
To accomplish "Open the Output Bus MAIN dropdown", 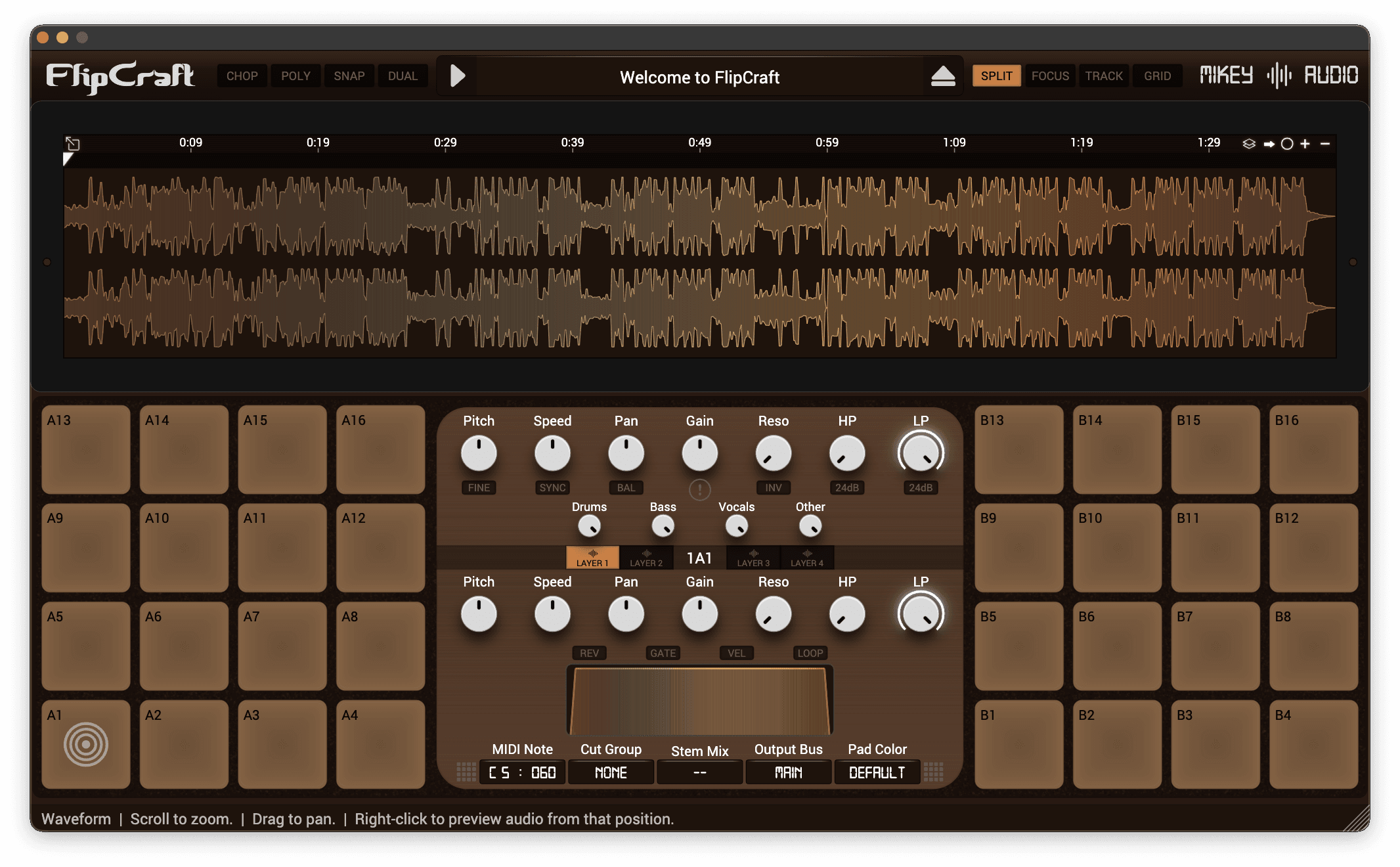I will pyautogui.click(x=788, y=772).
